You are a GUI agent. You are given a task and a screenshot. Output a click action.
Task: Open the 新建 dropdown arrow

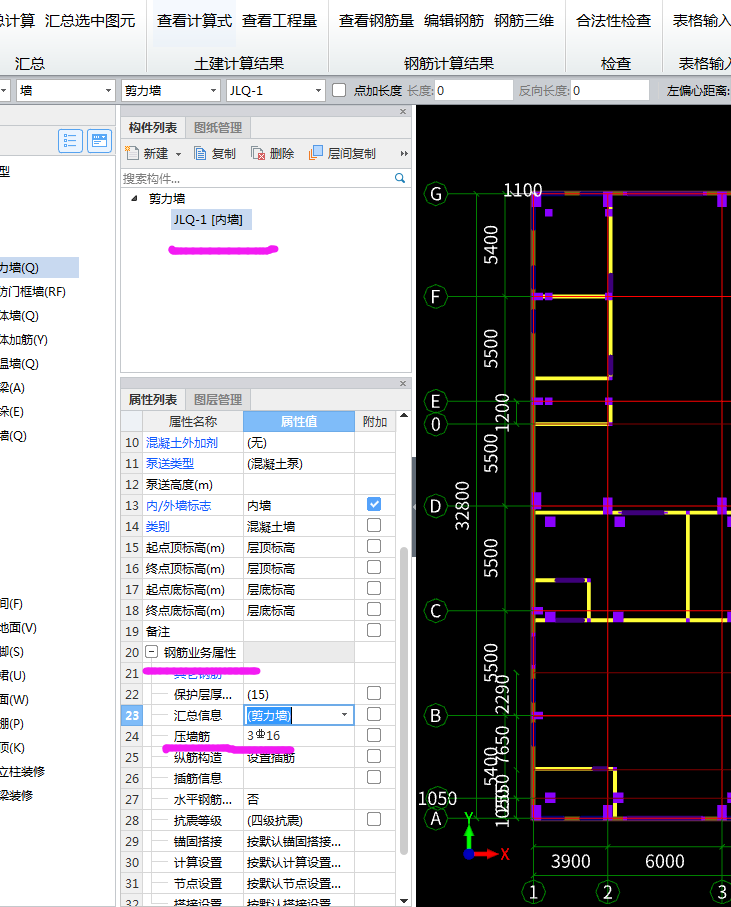point(178,154)
